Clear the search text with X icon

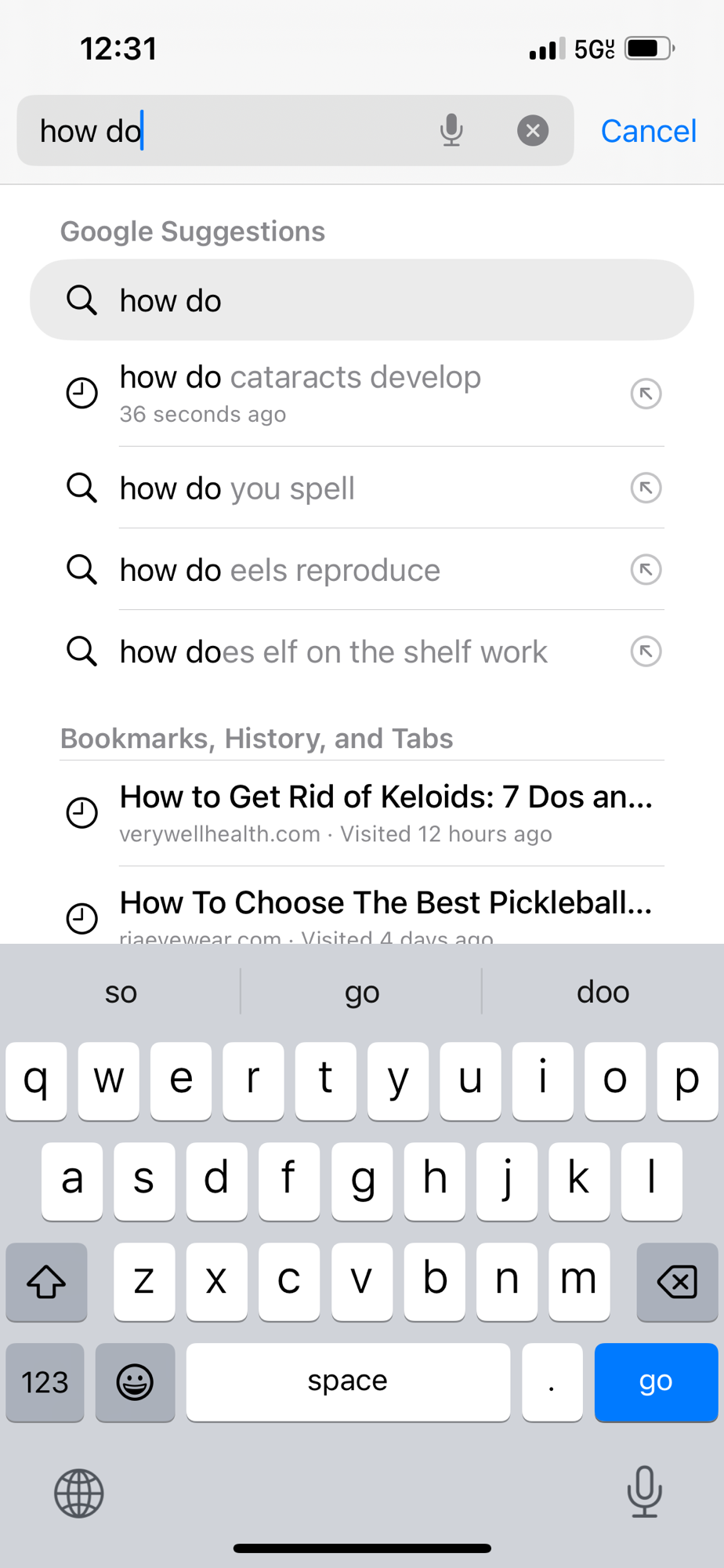pyautogui.click(x=533, y=130)
